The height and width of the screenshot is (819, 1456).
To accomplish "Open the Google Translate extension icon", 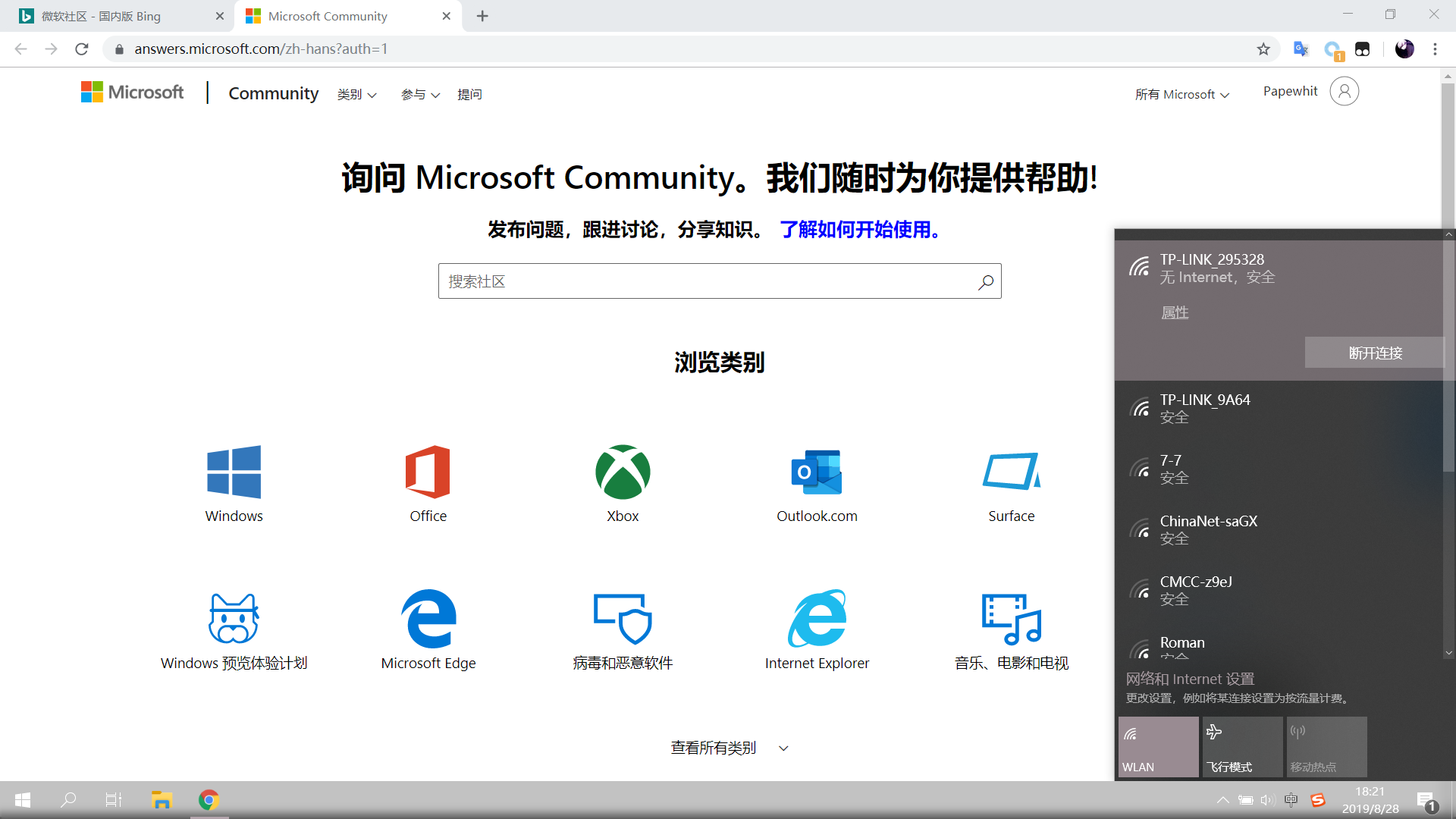I will tap(1301, 49).
